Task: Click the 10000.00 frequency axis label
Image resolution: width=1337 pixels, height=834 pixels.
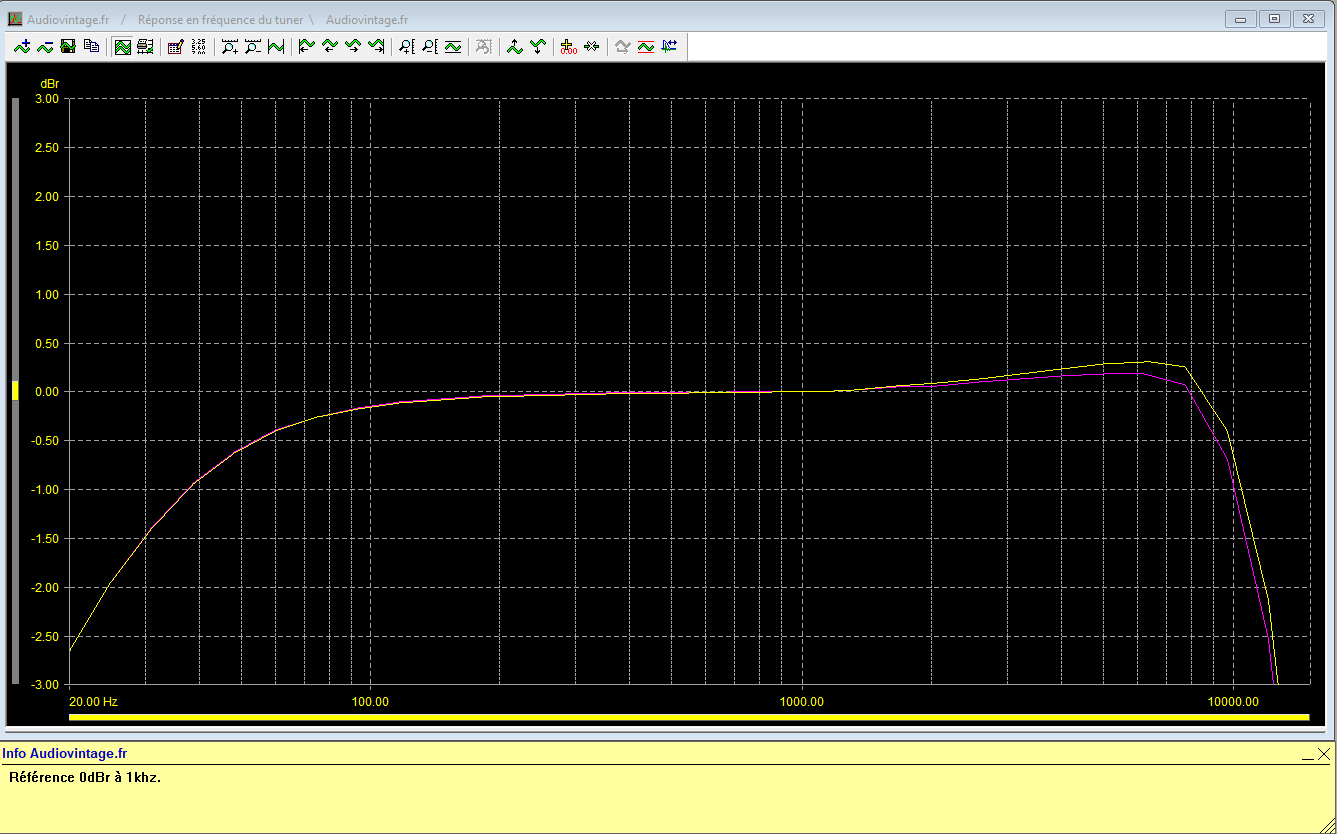Action: [1233, 702]
